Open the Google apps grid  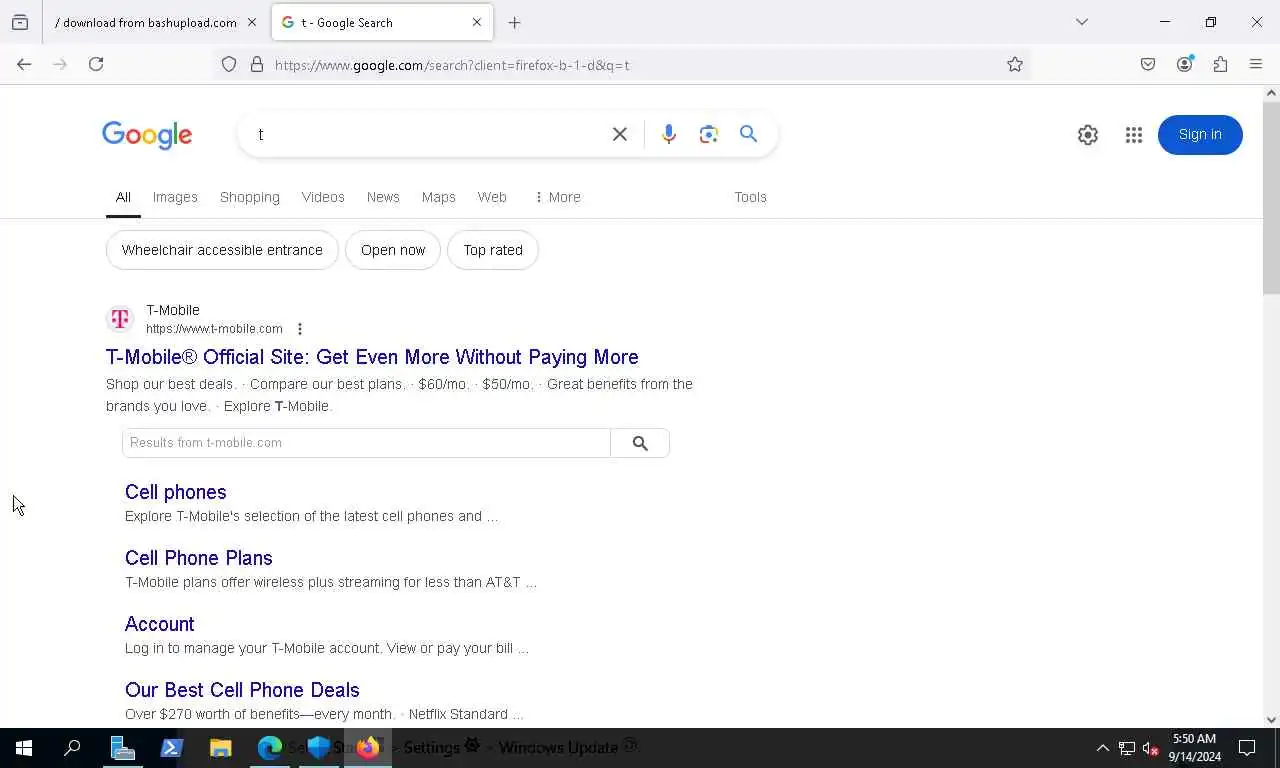(x=1134, y=135)
